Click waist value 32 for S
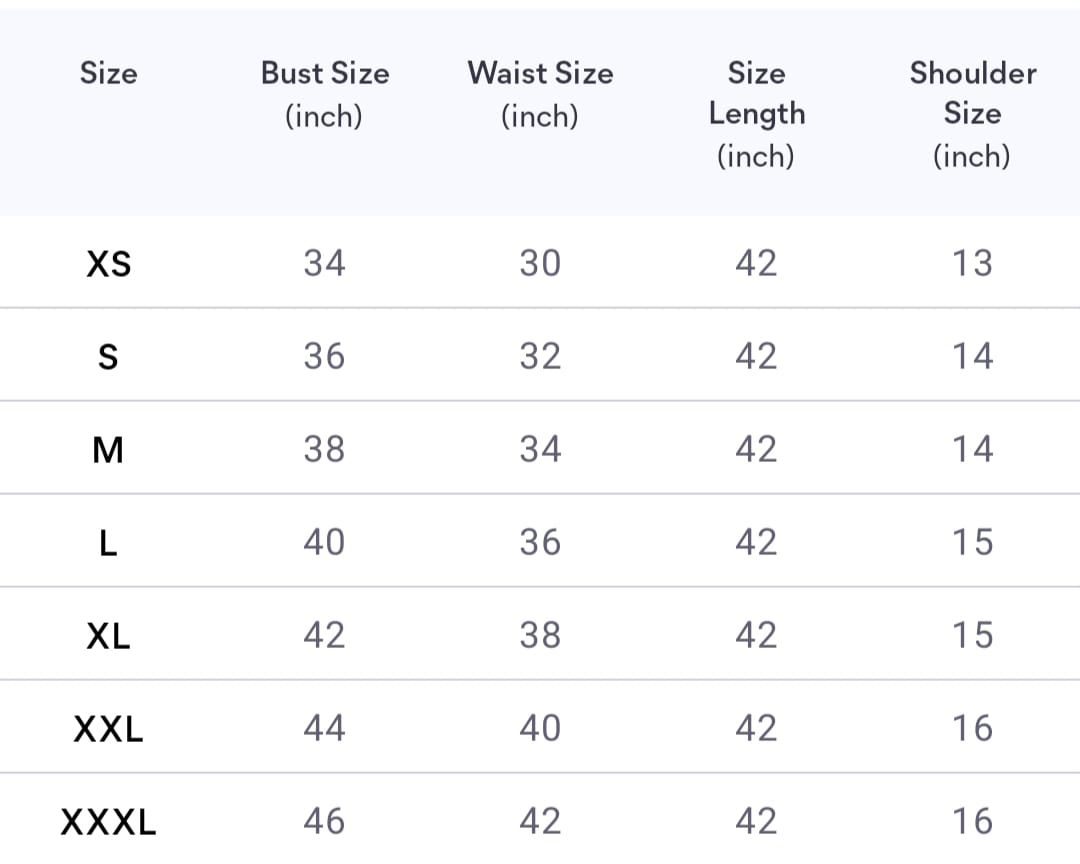The image size is (1080, 864). tap(540, 356)
